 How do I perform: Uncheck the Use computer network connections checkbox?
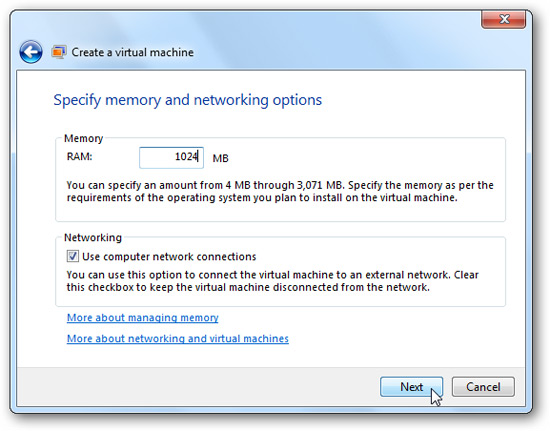coord(73,256)
